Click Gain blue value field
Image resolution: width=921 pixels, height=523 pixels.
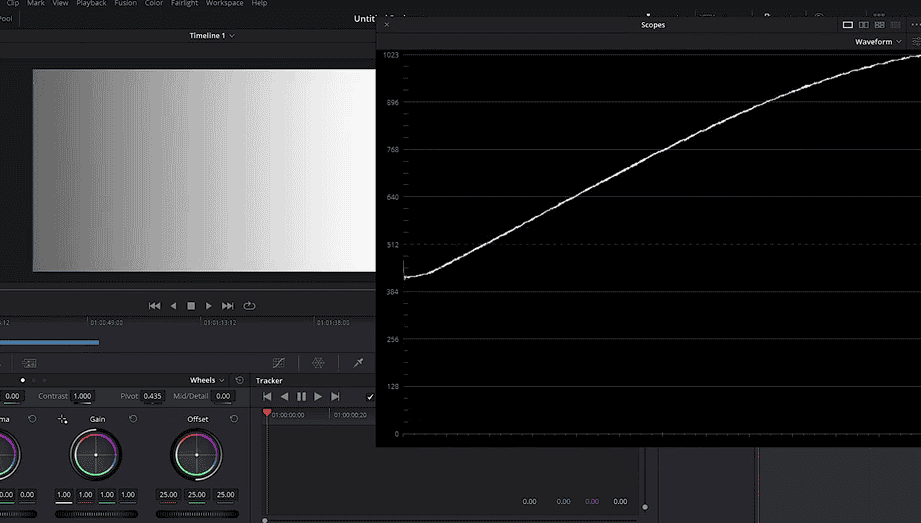point(128,495)
